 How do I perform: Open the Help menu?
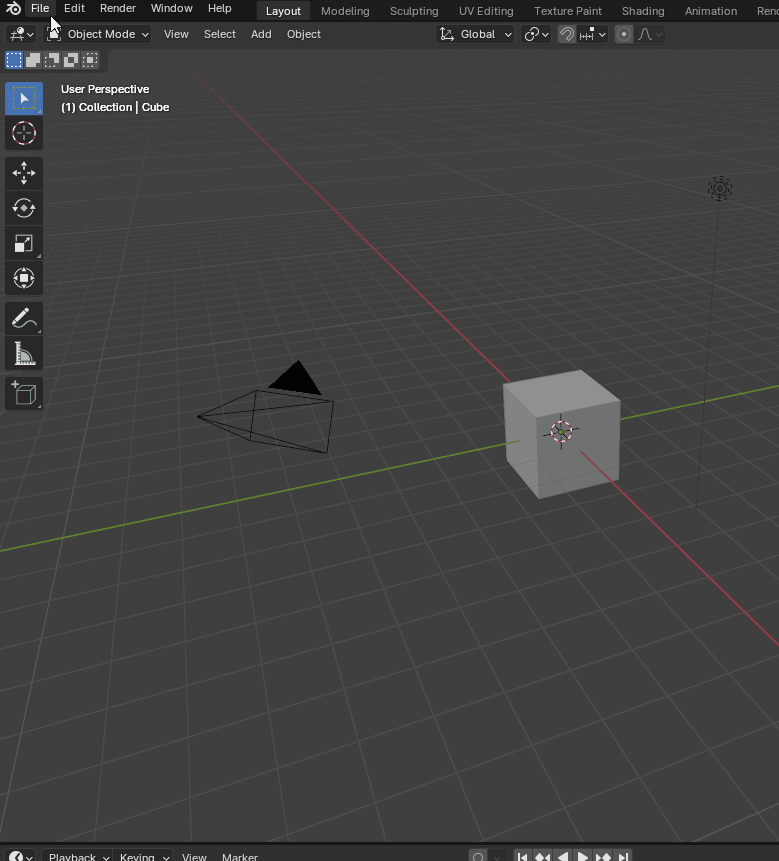point(220,8)
